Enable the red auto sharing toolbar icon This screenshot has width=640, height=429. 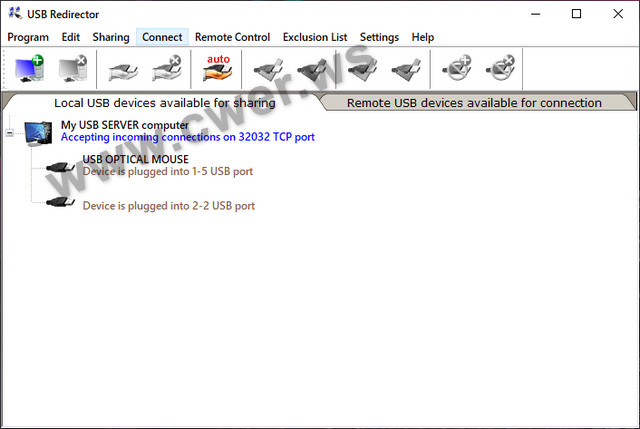(217, 69)
